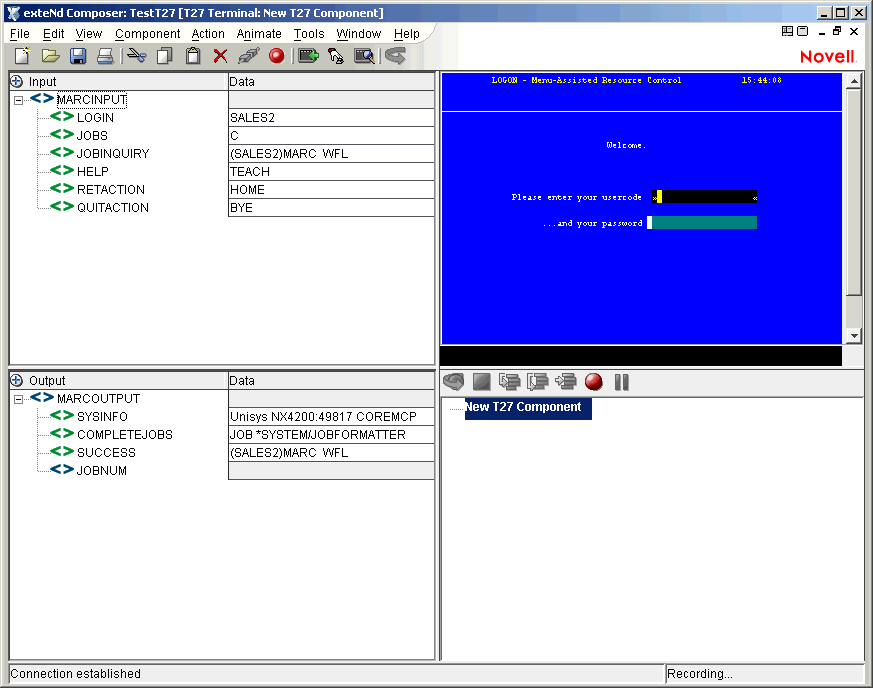Click the red X delete icon
873x688 pixels.
coord(220,56)
